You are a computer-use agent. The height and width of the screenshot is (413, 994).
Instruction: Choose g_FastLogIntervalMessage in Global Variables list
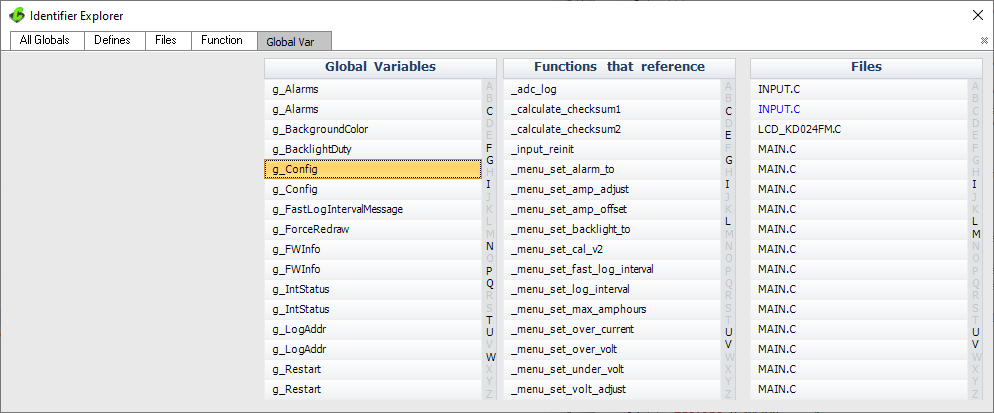coord(337,209)
